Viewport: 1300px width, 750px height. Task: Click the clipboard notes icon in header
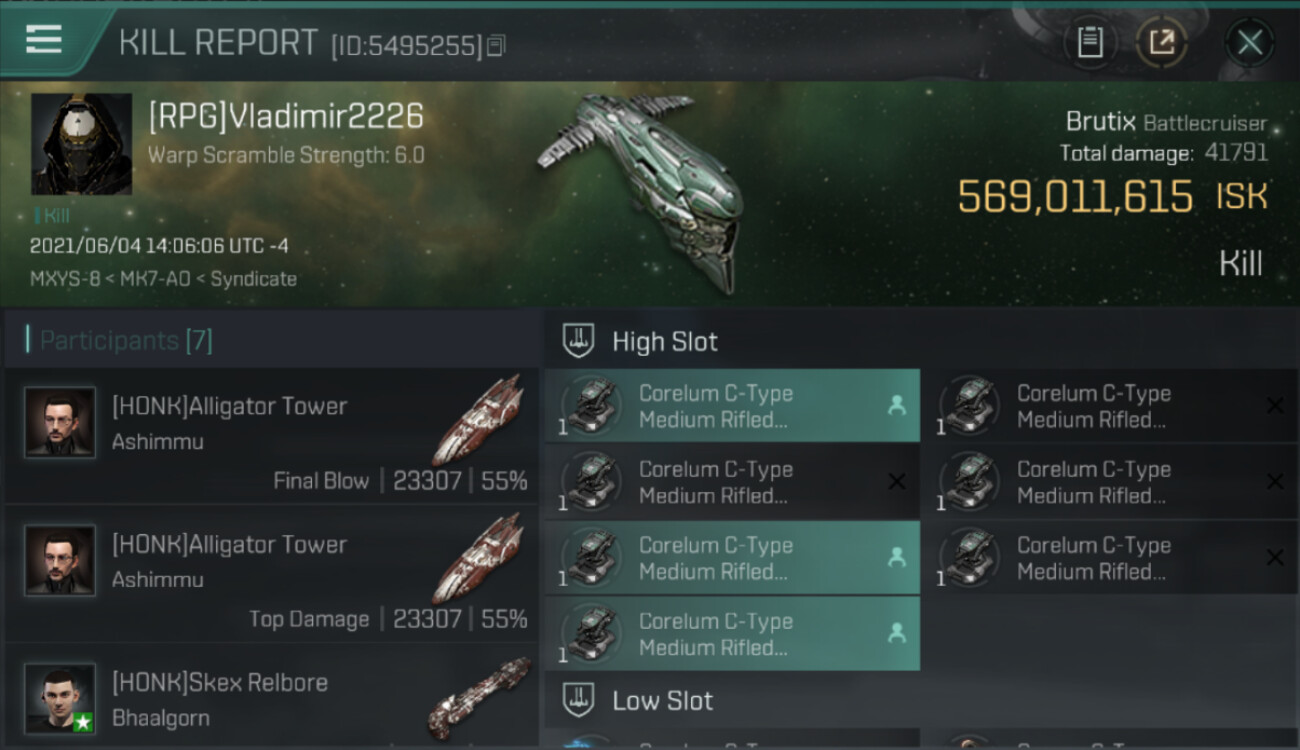click(1090, 42)
